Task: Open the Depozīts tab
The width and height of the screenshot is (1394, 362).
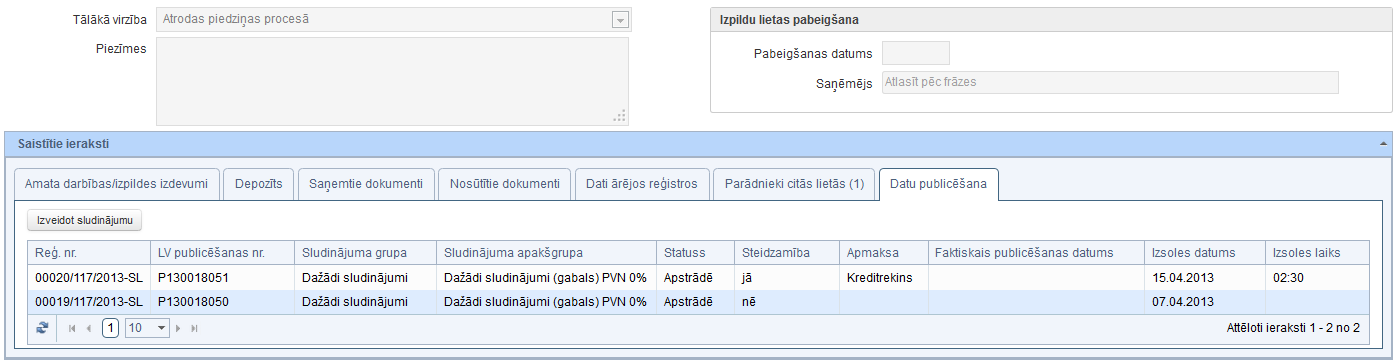Action: point(259,184)
